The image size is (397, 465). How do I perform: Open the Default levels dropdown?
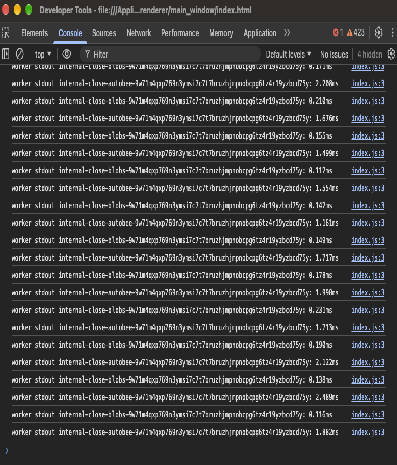pos(288,54)
